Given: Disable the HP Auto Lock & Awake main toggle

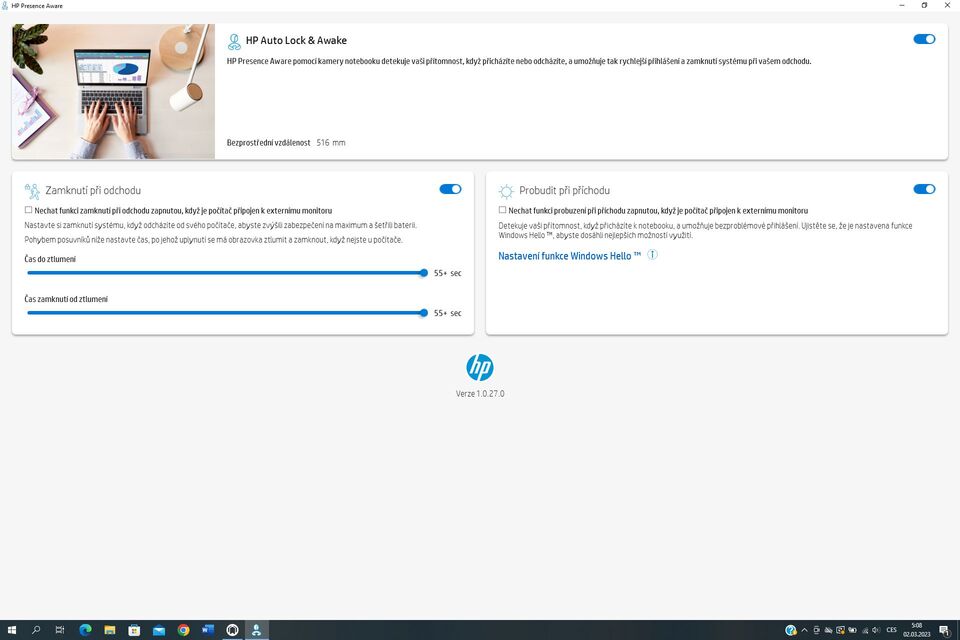Looking at the screenshot, I should pos(924,38).
